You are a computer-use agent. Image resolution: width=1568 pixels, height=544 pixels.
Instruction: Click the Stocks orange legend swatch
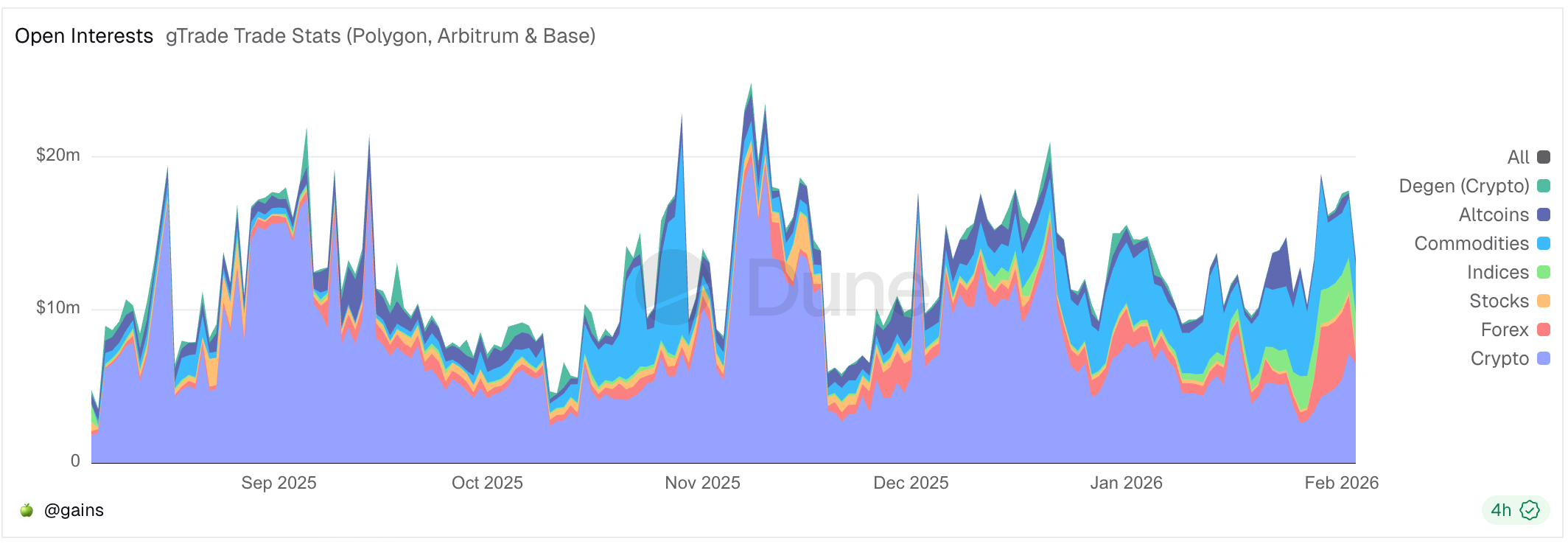tap(1544, 301)
